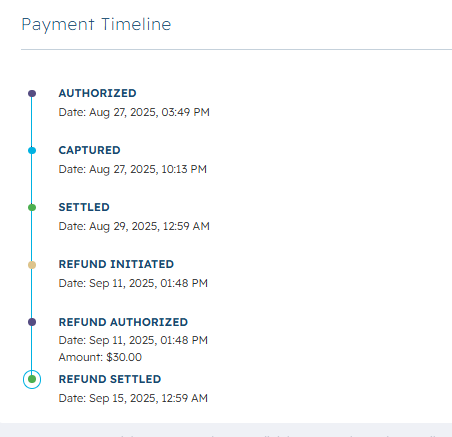Select the REFUND INITIATED heading
Screen dimensions: 452x437
pos(116,264)
